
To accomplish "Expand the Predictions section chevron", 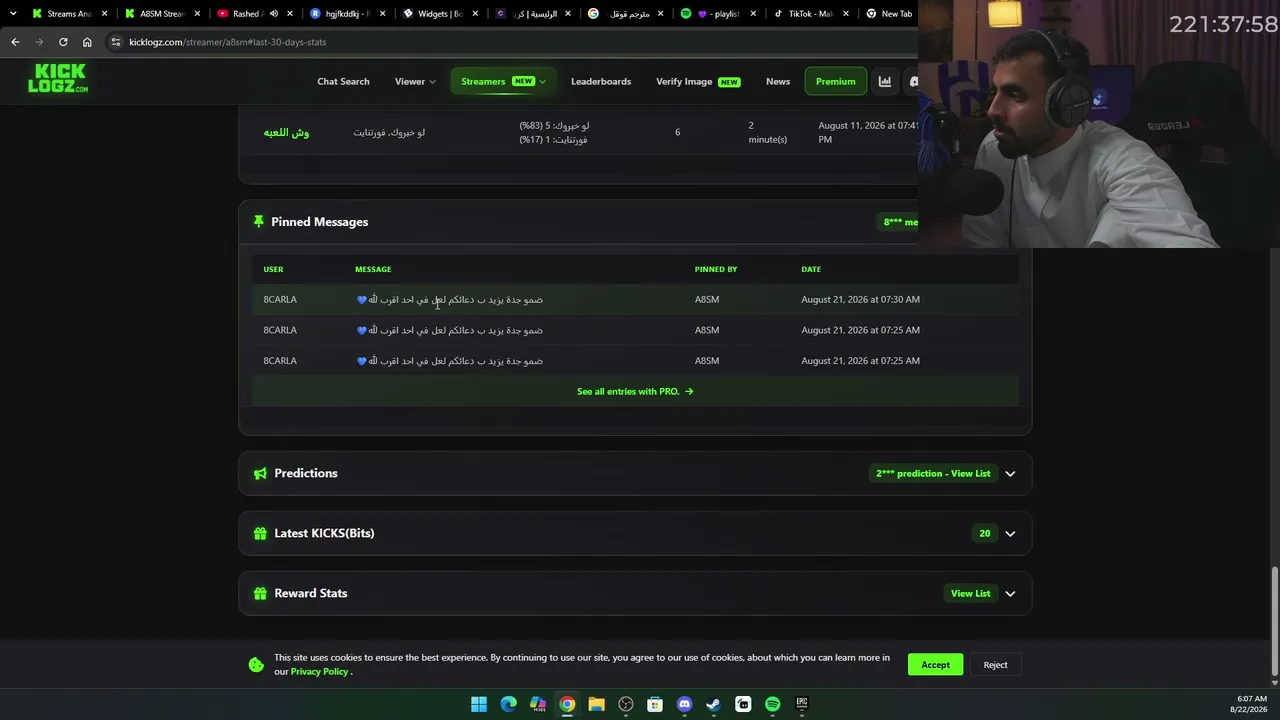I will (x=1010, y=474).
